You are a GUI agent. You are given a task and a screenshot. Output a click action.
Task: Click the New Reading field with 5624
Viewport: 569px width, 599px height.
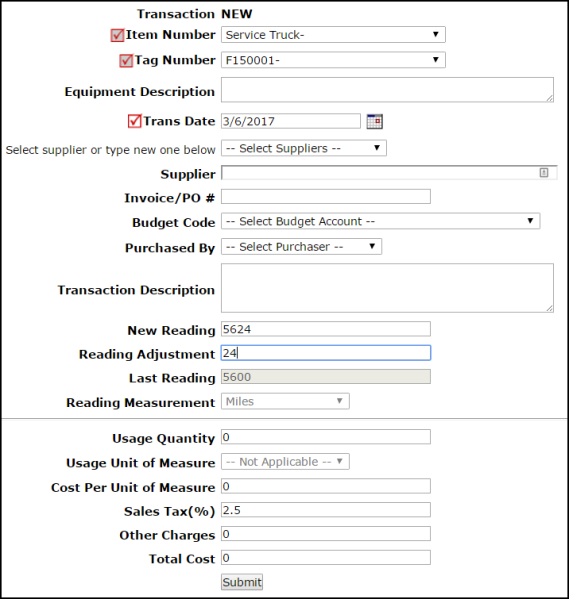click(x=326, y=329)
